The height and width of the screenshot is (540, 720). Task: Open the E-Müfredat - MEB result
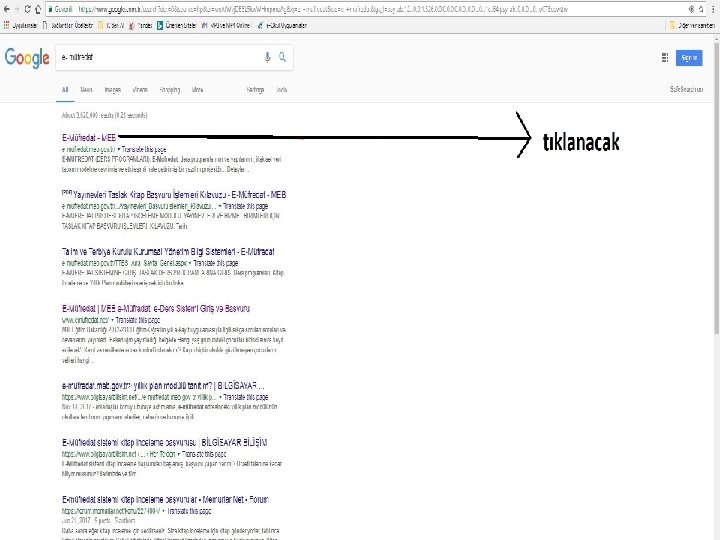[x=89, y=137]
